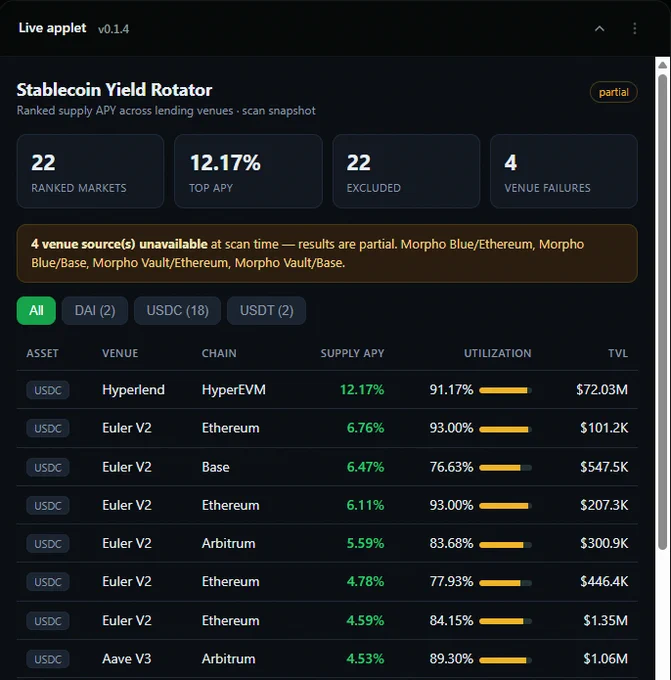Click the Top APY stat card
671x680 pixels.
click(x=248, y=171)
